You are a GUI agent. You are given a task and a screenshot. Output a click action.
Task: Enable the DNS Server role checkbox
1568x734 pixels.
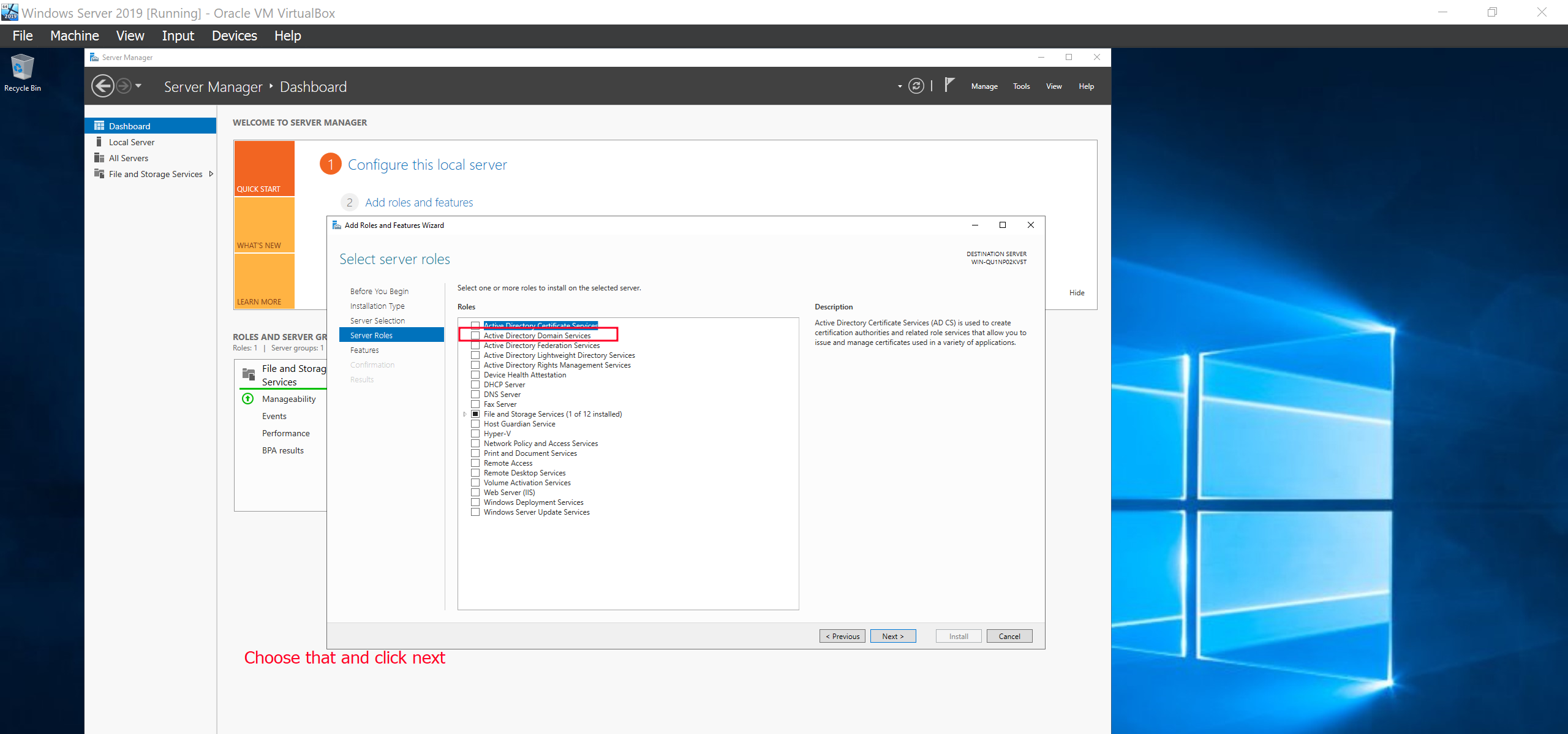pyautogui.click(x=475, y=394)
